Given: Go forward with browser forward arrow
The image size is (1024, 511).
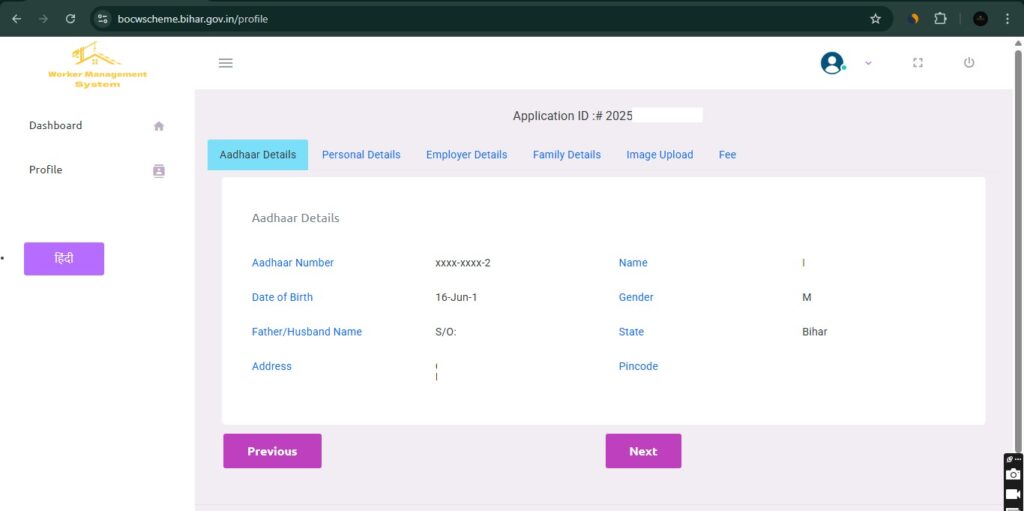Looking at the screenshot, I should pyautogui.click(x=44, y=19).
